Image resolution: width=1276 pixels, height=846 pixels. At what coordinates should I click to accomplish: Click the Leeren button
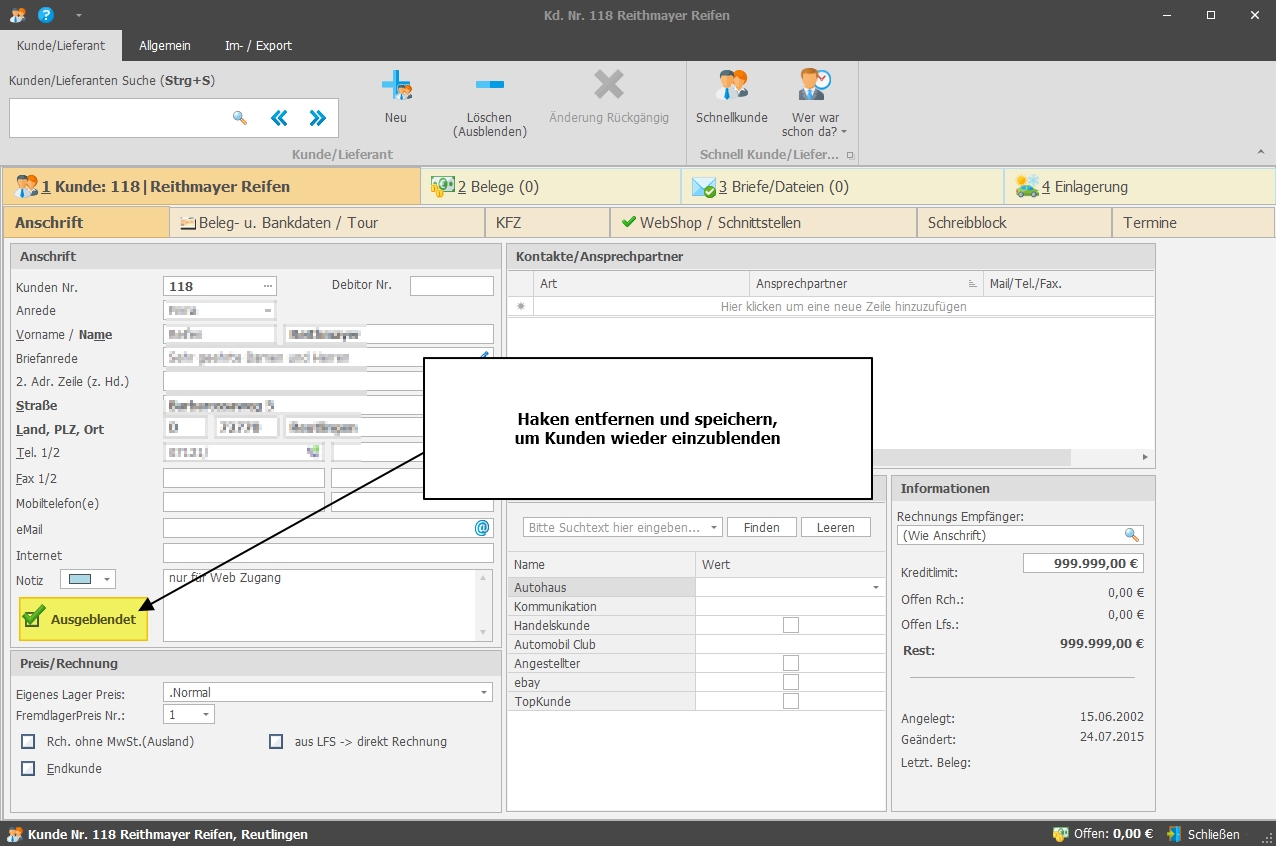pyautogui.click(x=836, y=527)
